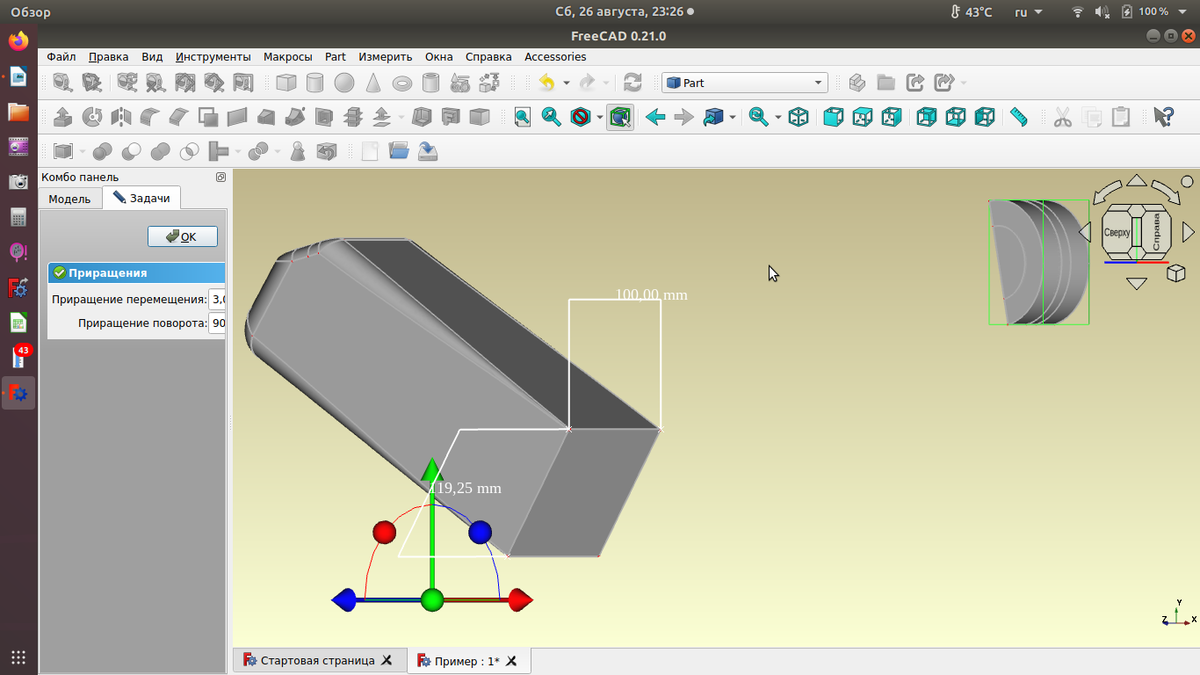Create a cube primitive
1200x675 pixels.
(x=286, y=83)
